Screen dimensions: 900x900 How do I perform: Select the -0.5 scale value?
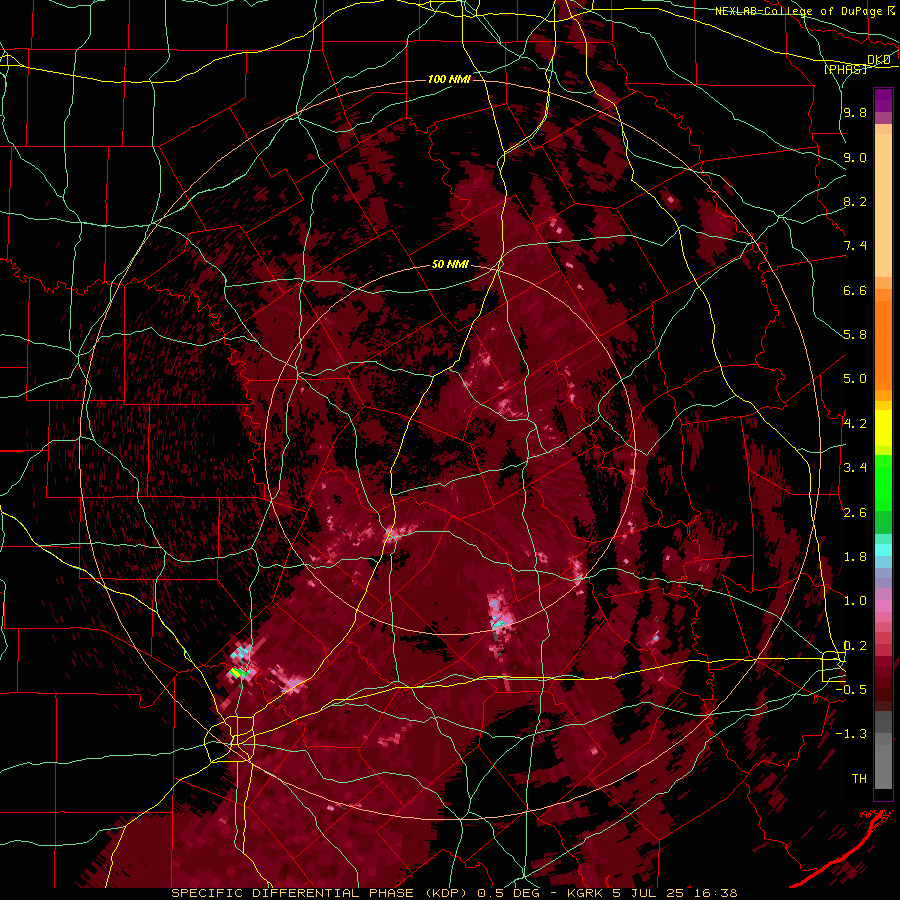(x=852, y=690)
